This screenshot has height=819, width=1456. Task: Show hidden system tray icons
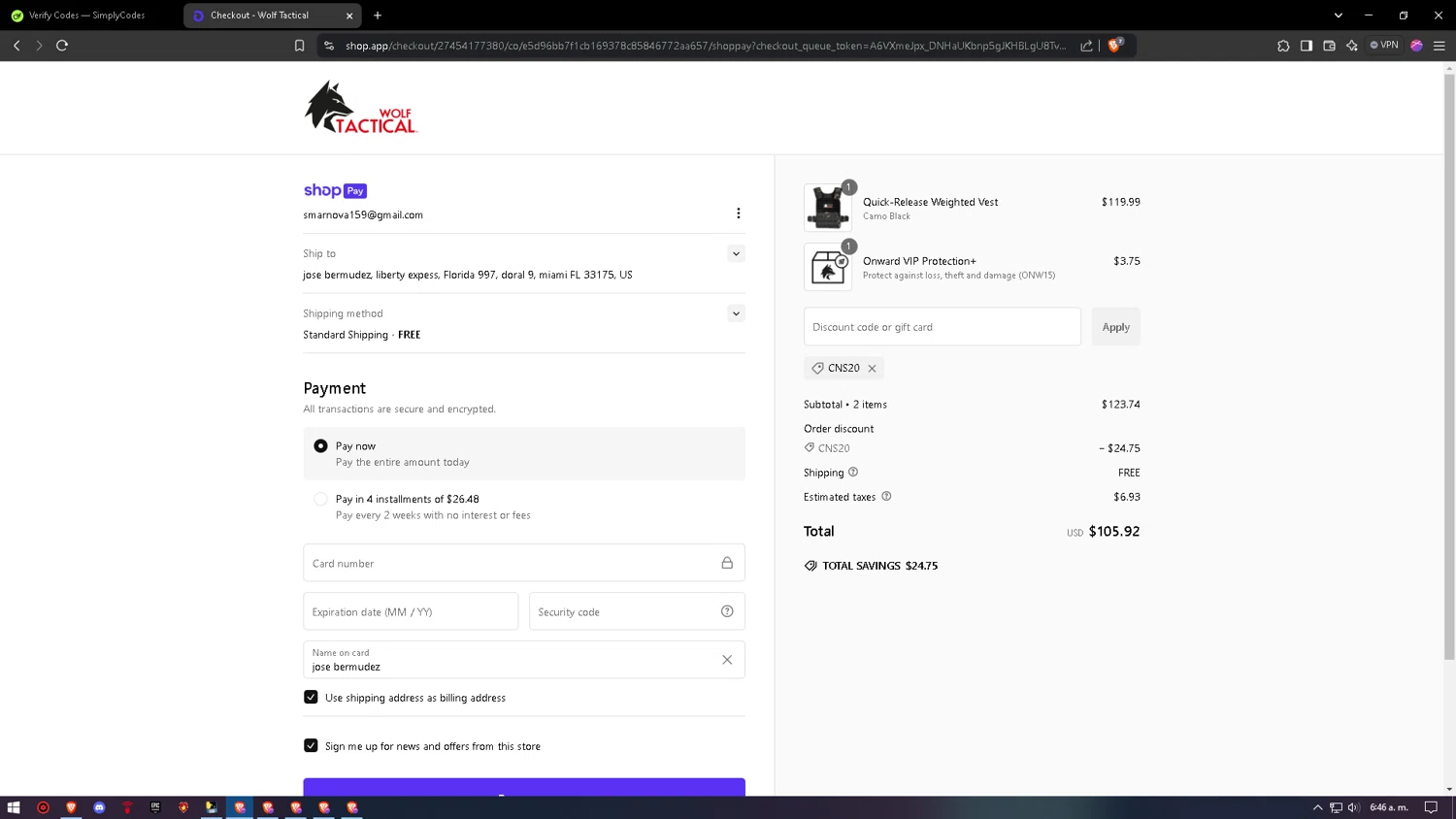[x=1317, y=807]
